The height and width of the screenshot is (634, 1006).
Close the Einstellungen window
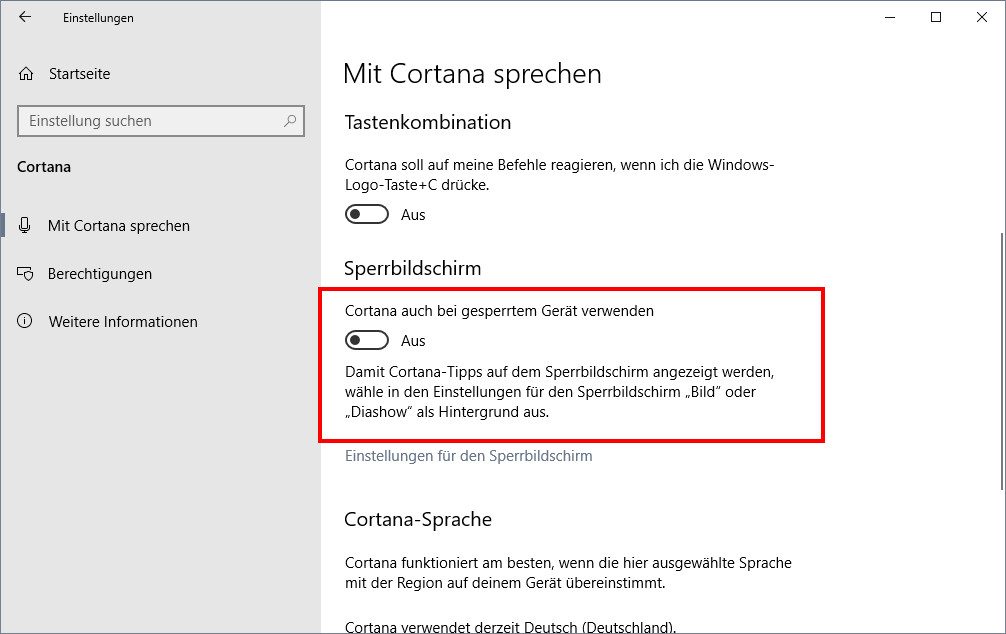coord(982,17)
